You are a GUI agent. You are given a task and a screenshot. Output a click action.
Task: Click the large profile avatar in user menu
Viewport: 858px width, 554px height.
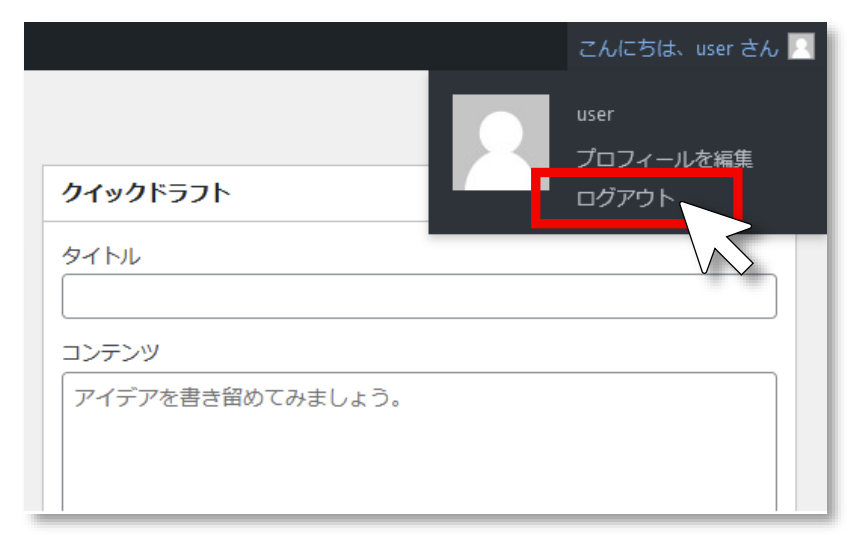pos(500,142)
